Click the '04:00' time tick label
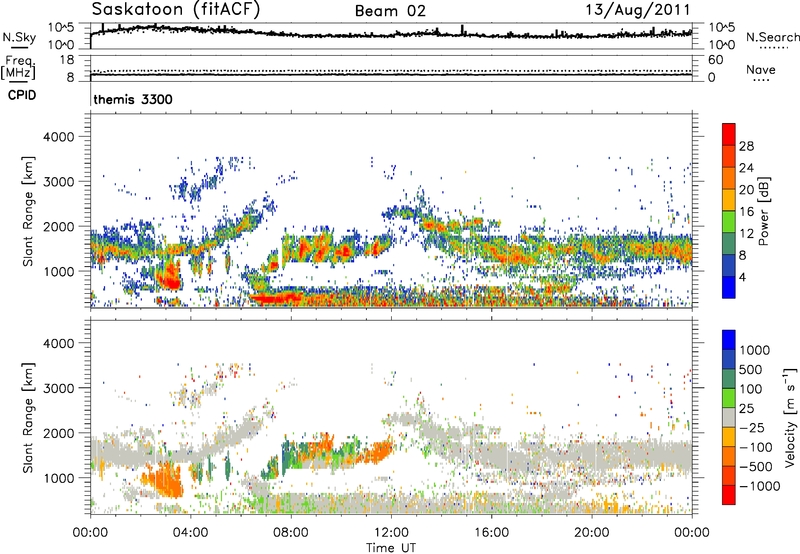800x554 pixels. 190,533
